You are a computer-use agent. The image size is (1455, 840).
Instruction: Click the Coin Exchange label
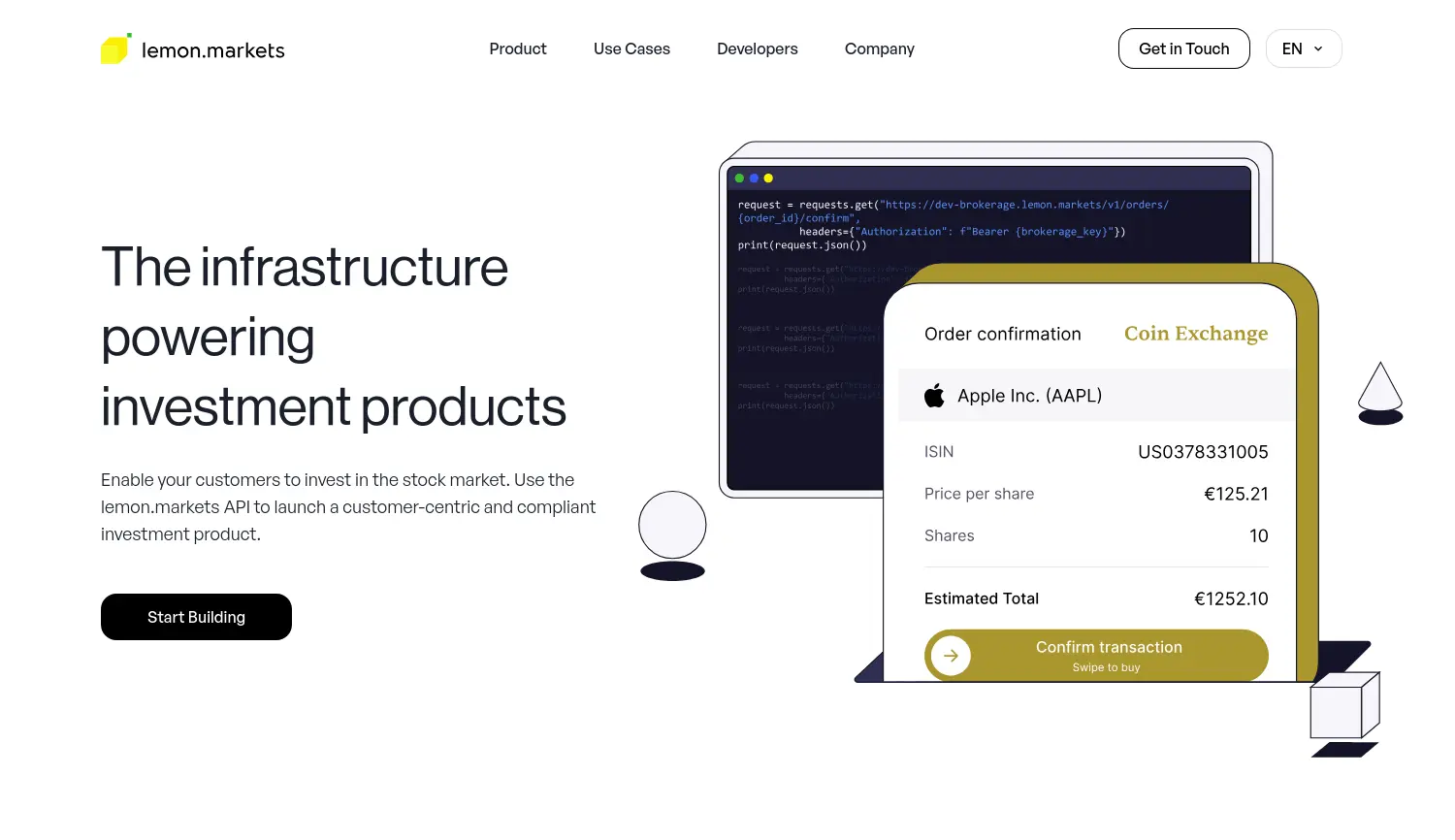[x=1195, y=334]
